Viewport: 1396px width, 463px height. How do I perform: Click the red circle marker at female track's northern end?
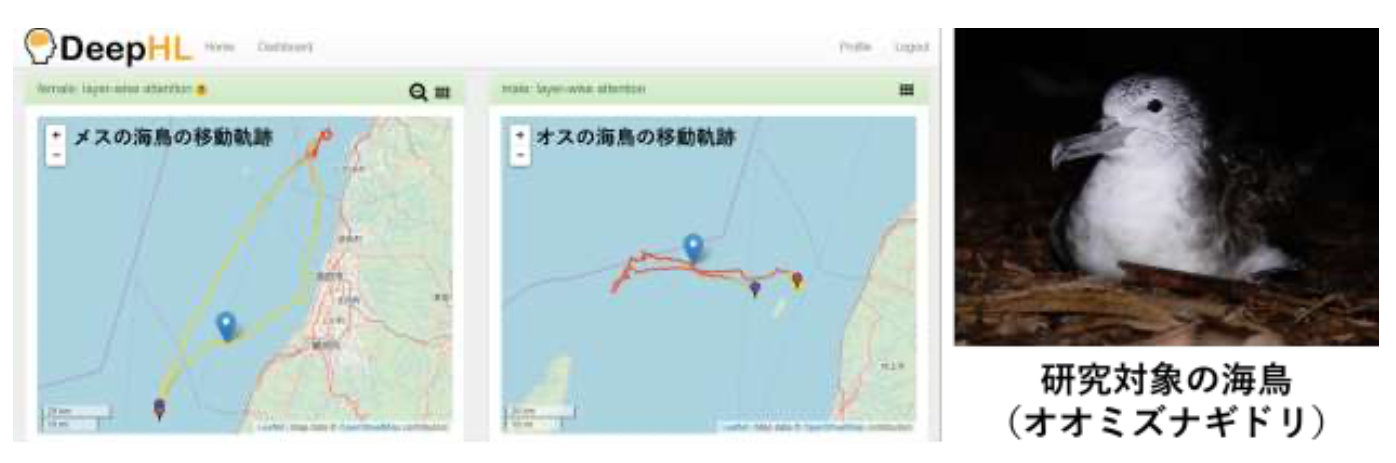(325, 134)
